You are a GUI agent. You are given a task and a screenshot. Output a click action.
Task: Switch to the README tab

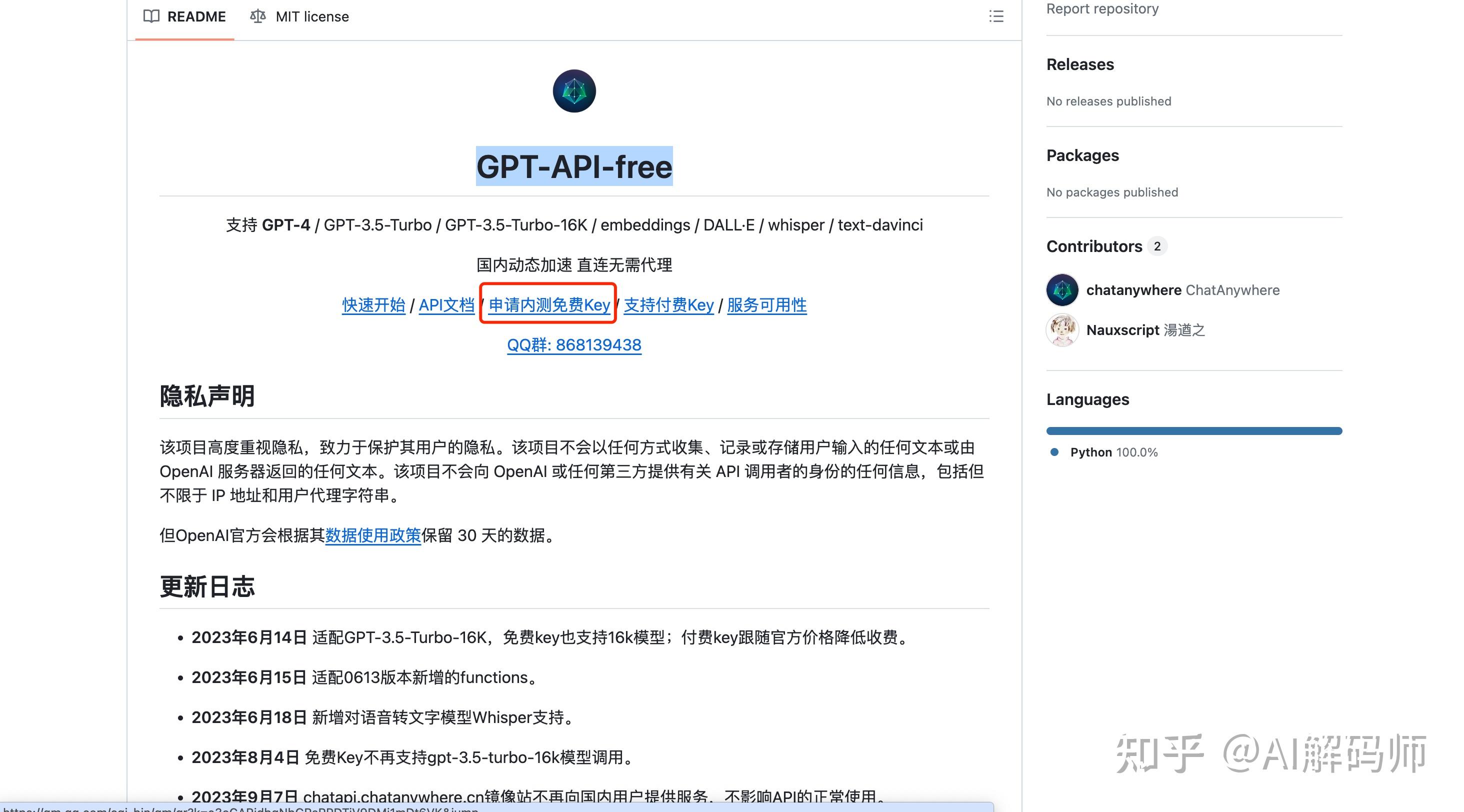(196, 16)
